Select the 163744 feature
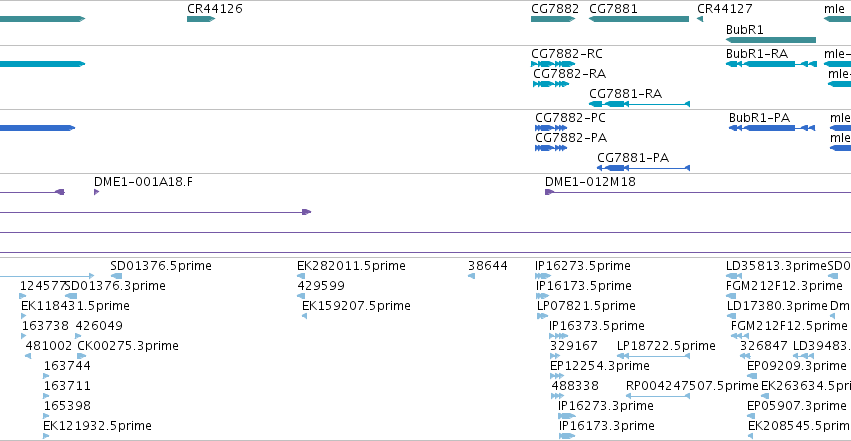This screenshot has height=441, width=851. click(x=46, y=376)
